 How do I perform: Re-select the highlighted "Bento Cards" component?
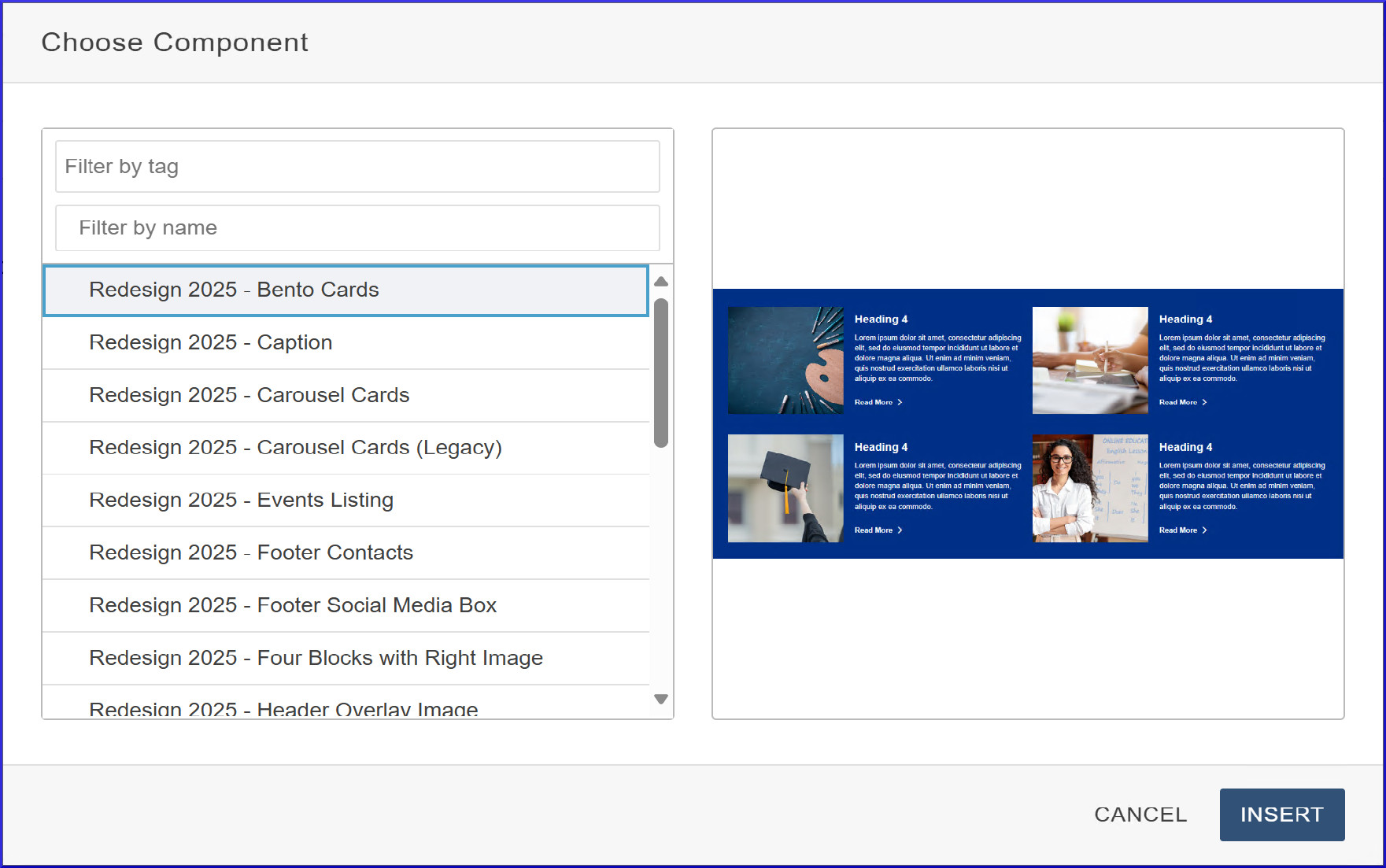234,290
